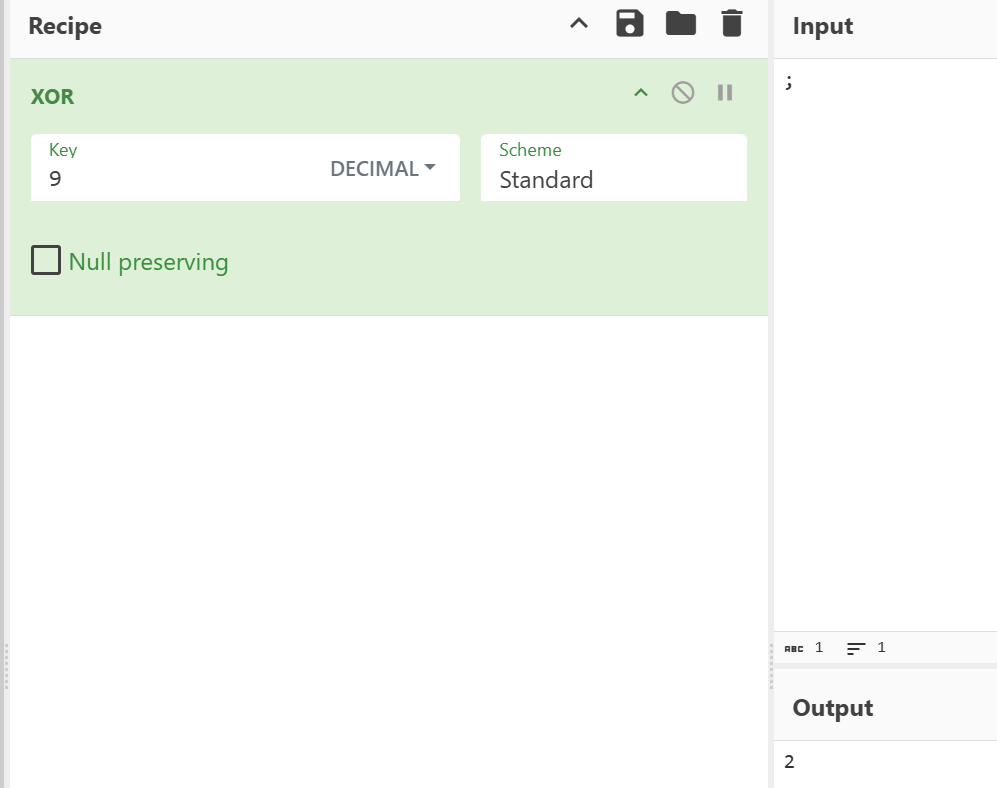The image size is (997, 788).
Task: Toggle the Null preserving checkbox
Action: [x=46, y=261]
